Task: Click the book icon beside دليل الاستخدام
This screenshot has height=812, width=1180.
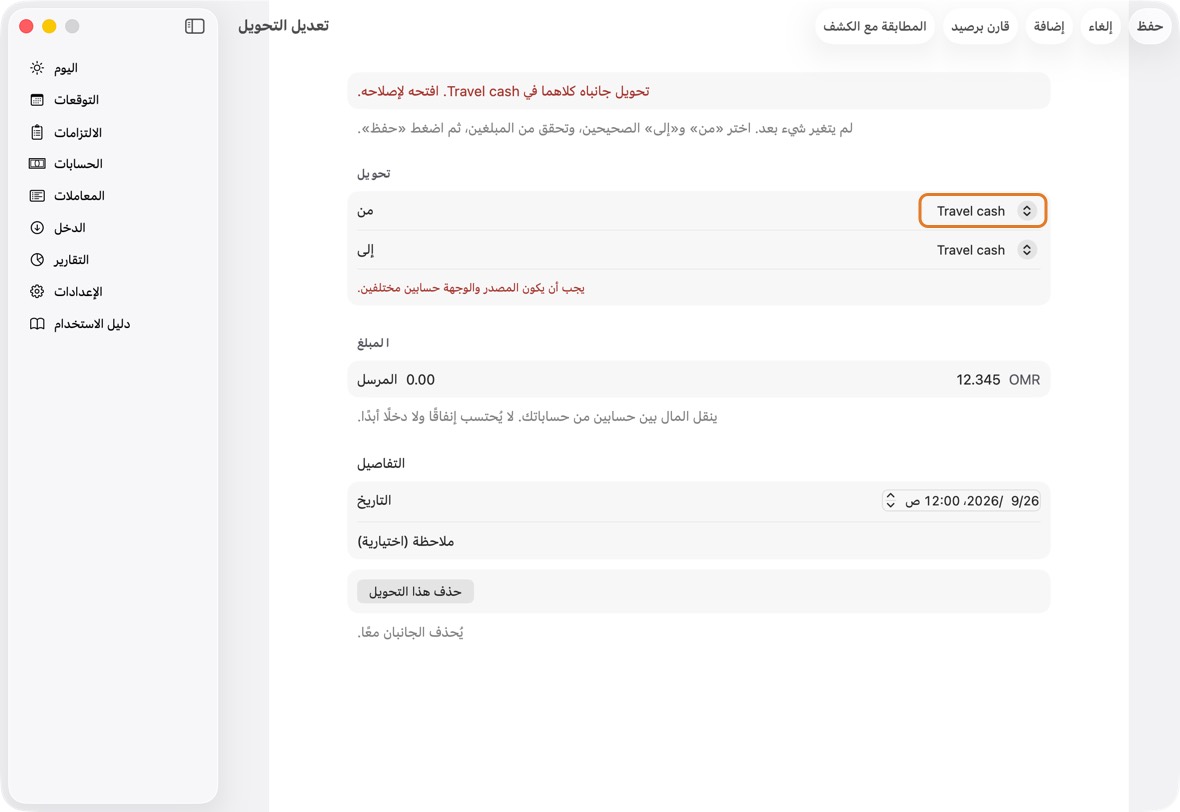Action: coord(37,324)
